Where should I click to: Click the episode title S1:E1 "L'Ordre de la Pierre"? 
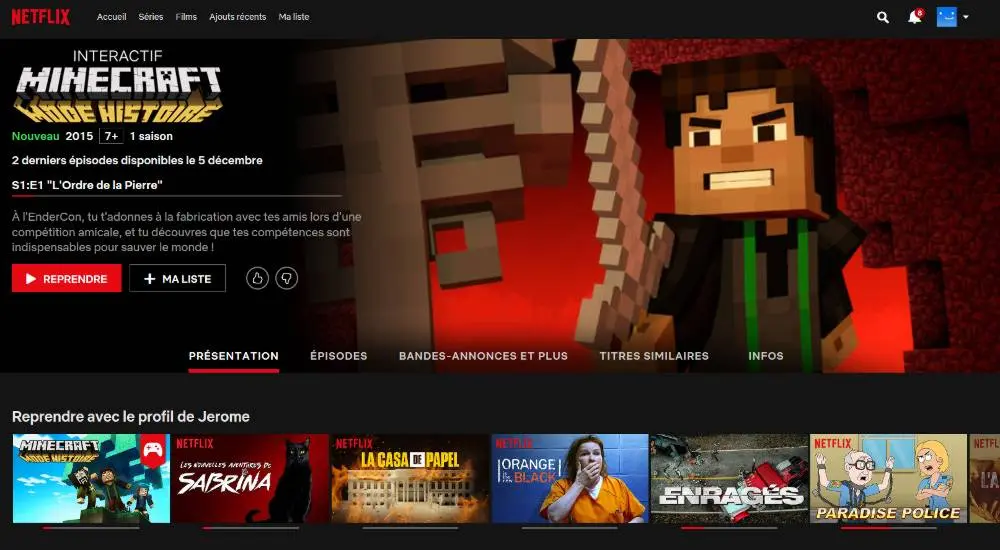coord(87,185)
